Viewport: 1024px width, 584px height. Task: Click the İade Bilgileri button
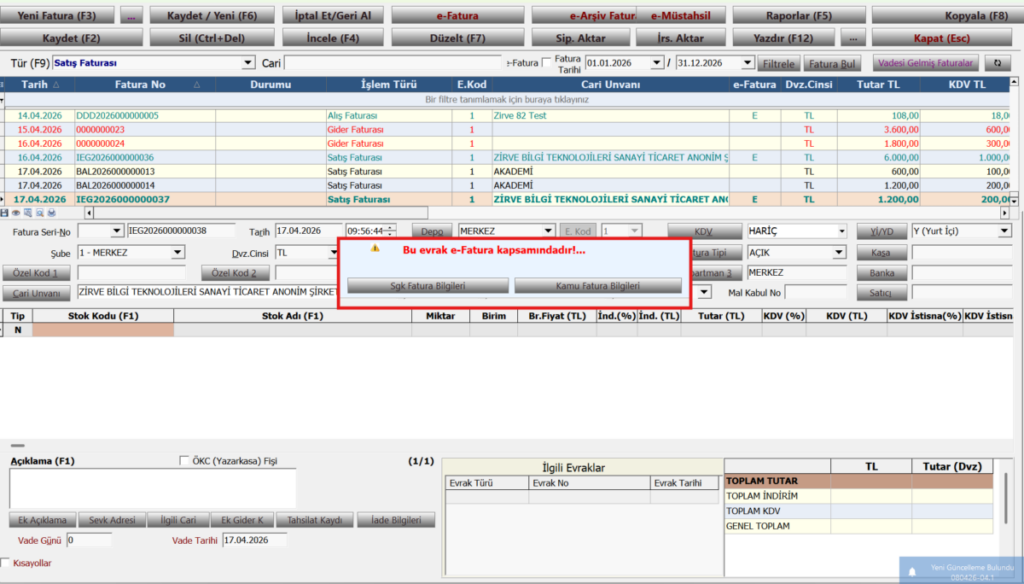(x=396, y=520)
